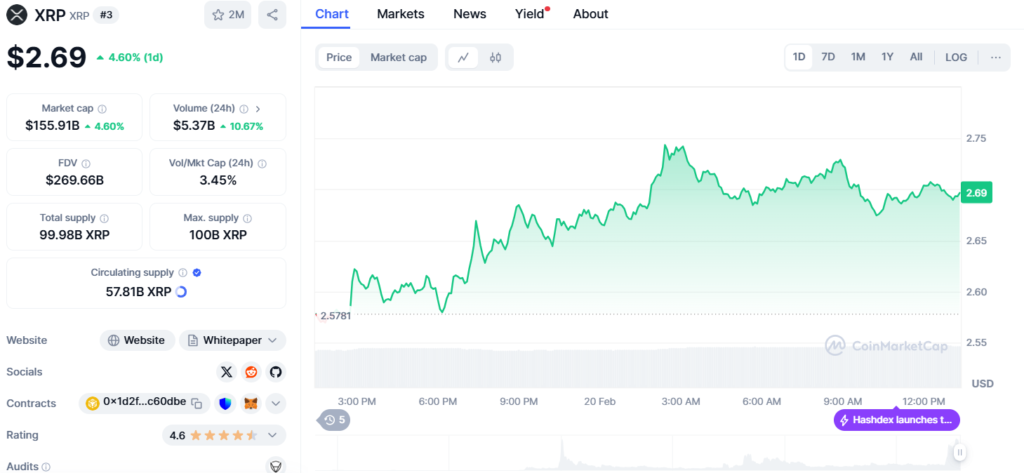The image size is (1024, 473).
Task: Open Hashdex launches news marker
Action: coord(897,420)
